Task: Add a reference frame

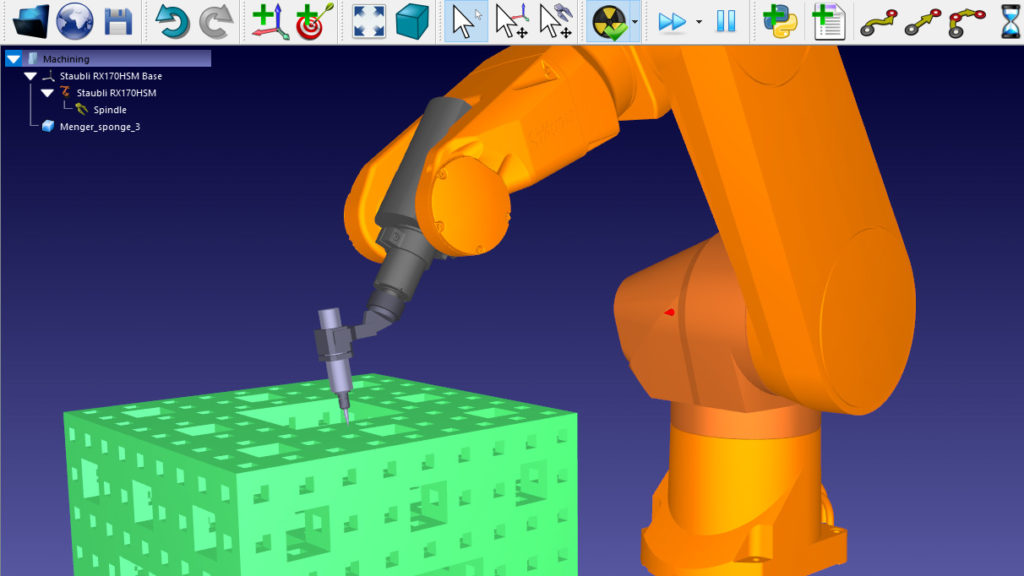Action: (269, 21)
